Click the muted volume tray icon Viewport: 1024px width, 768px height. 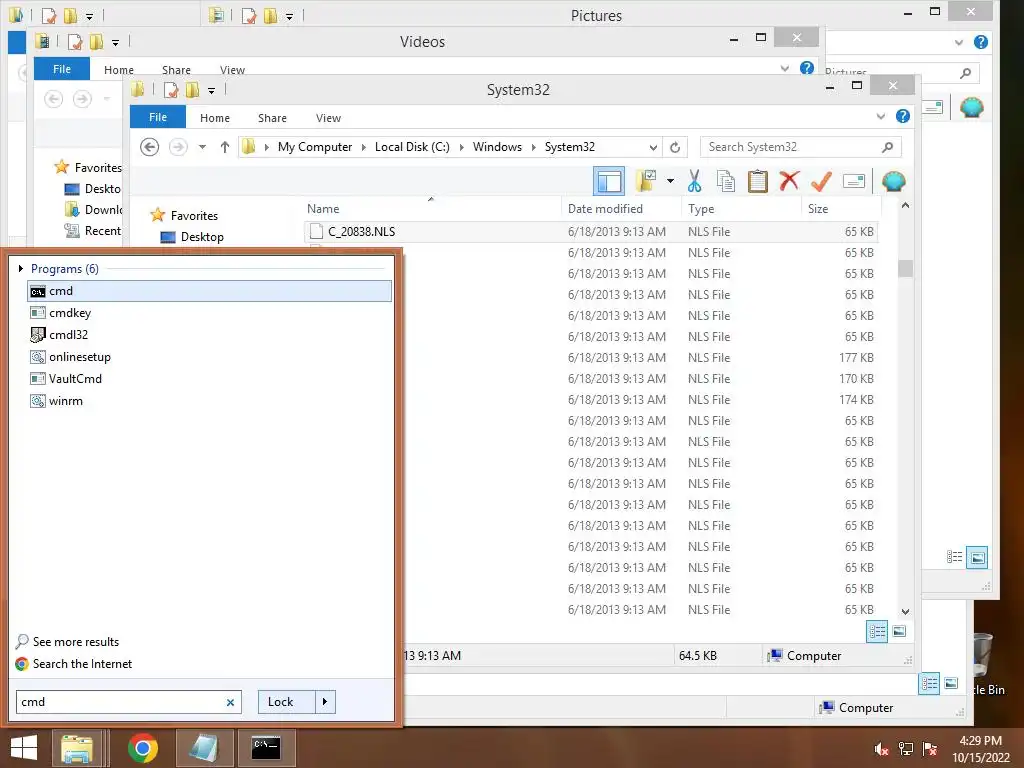tap(881, 749)
